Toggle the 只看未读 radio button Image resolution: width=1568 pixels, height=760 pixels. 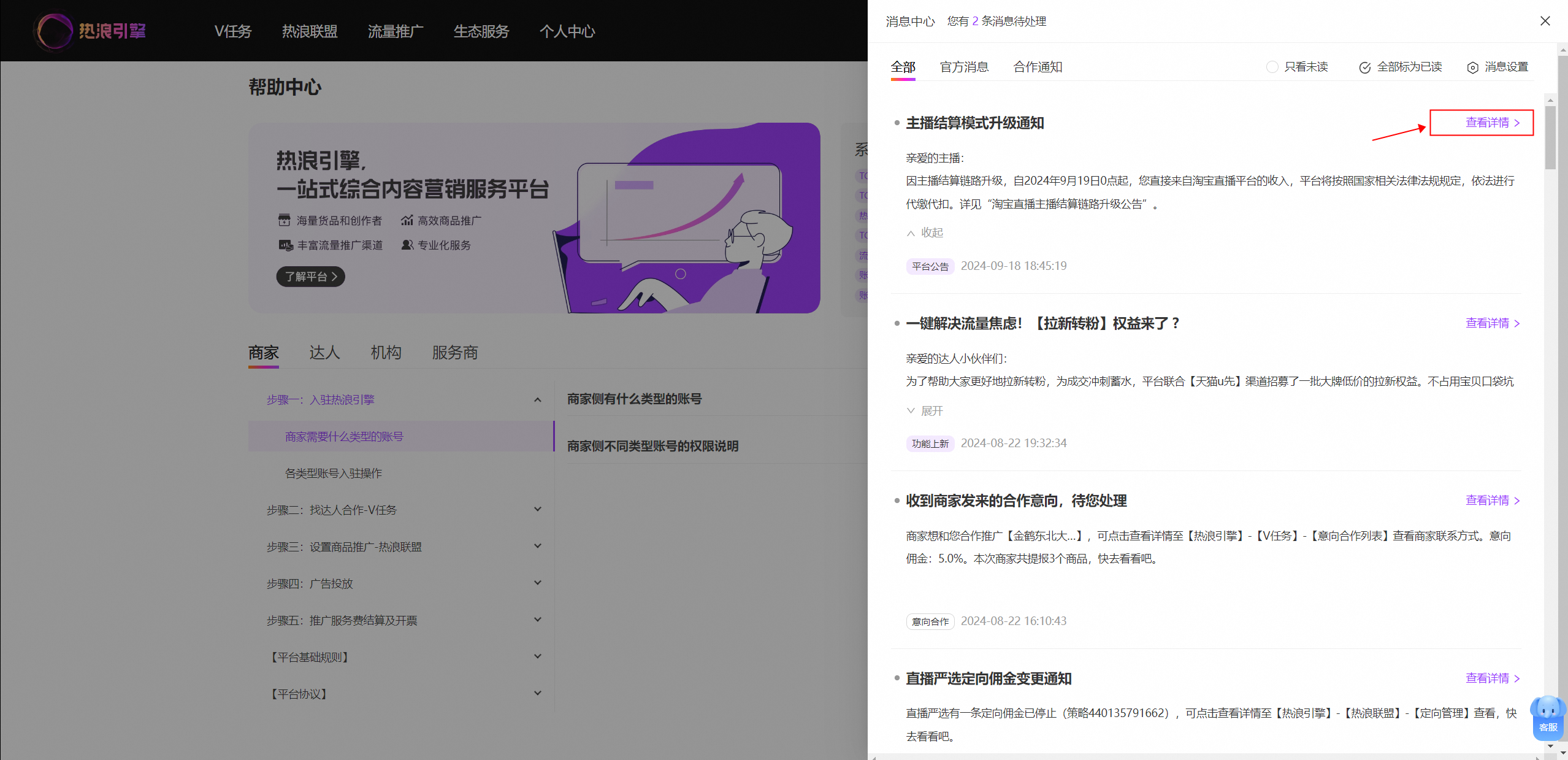pos(1272,67)
